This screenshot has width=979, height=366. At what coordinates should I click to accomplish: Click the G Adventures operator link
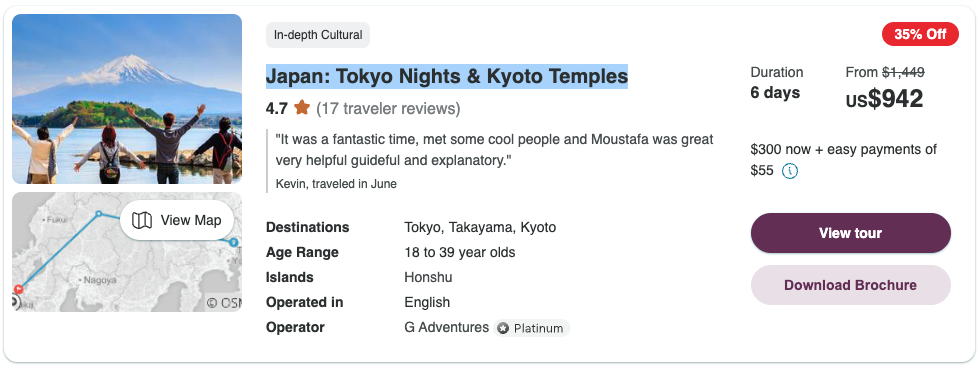(x=446, y=327)
